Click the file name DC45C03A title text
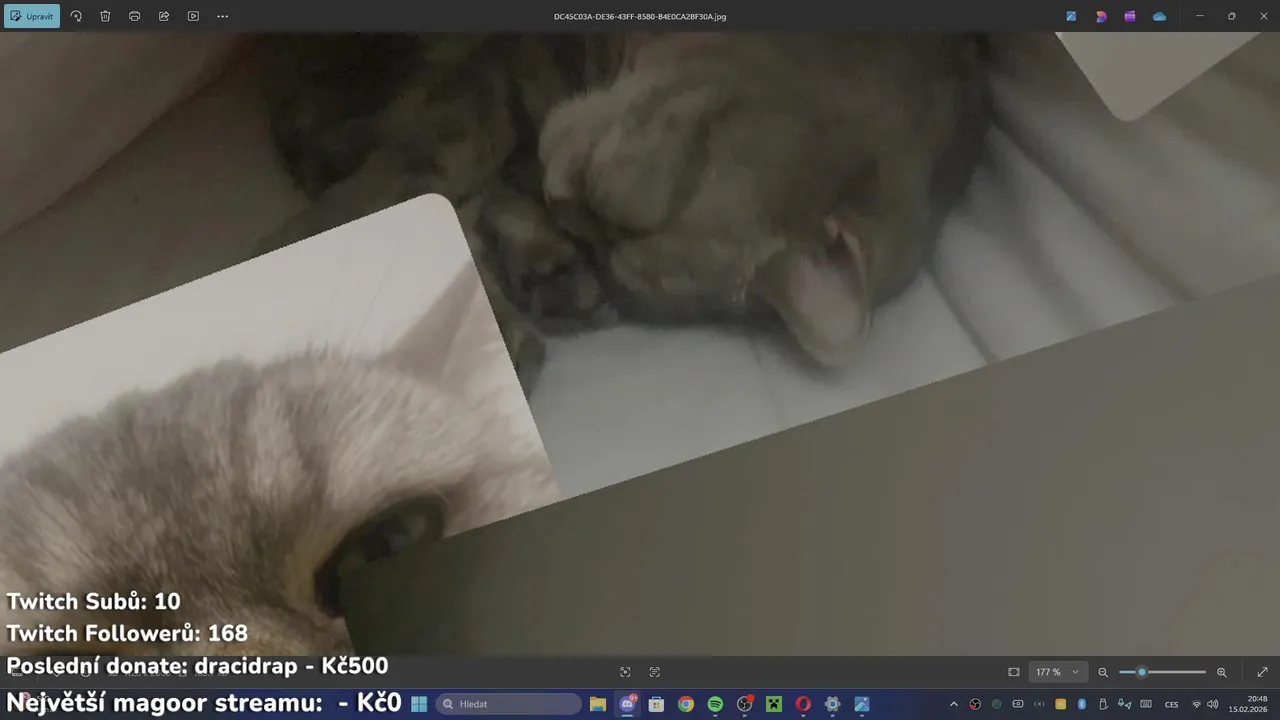 pyautogui.click(x=640, y=17)
